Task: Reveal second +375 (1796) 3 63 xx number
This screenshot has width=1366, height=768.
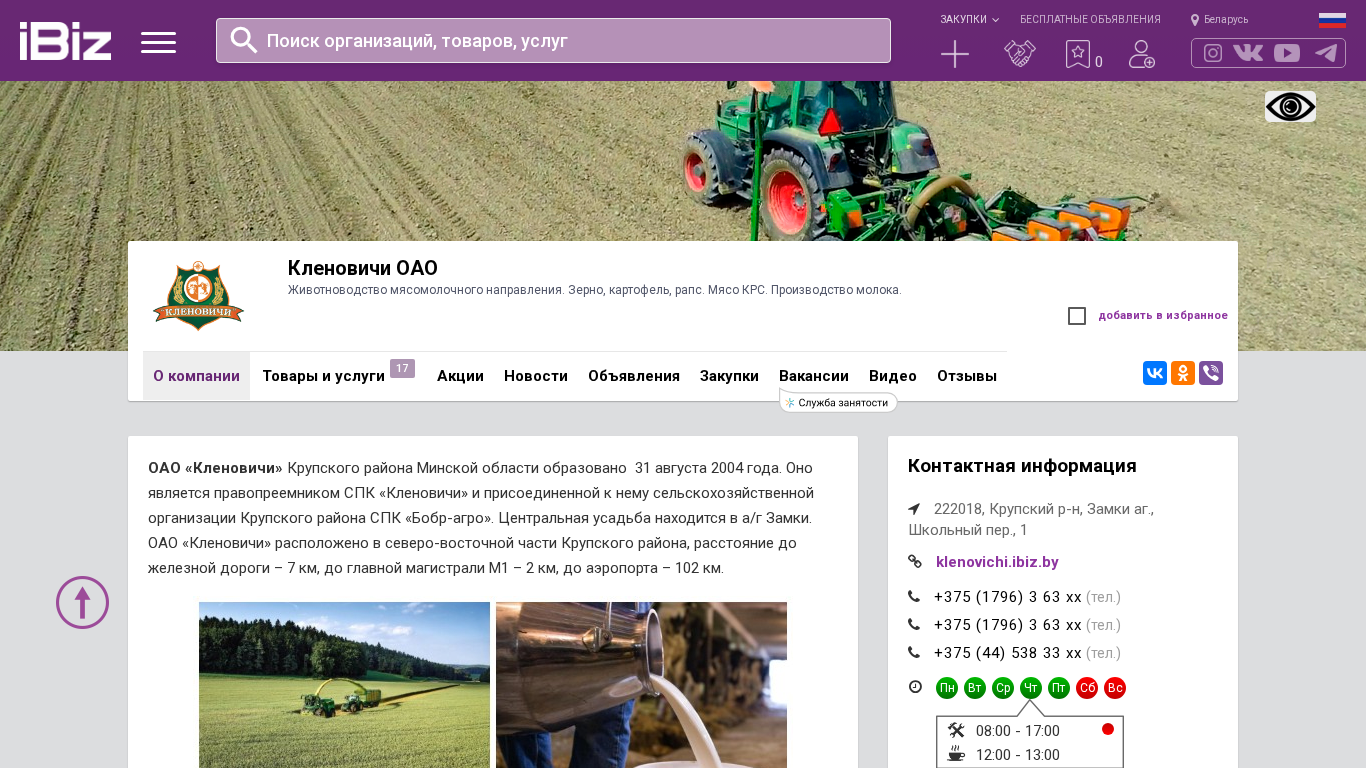Action: tap(1008, 625)
